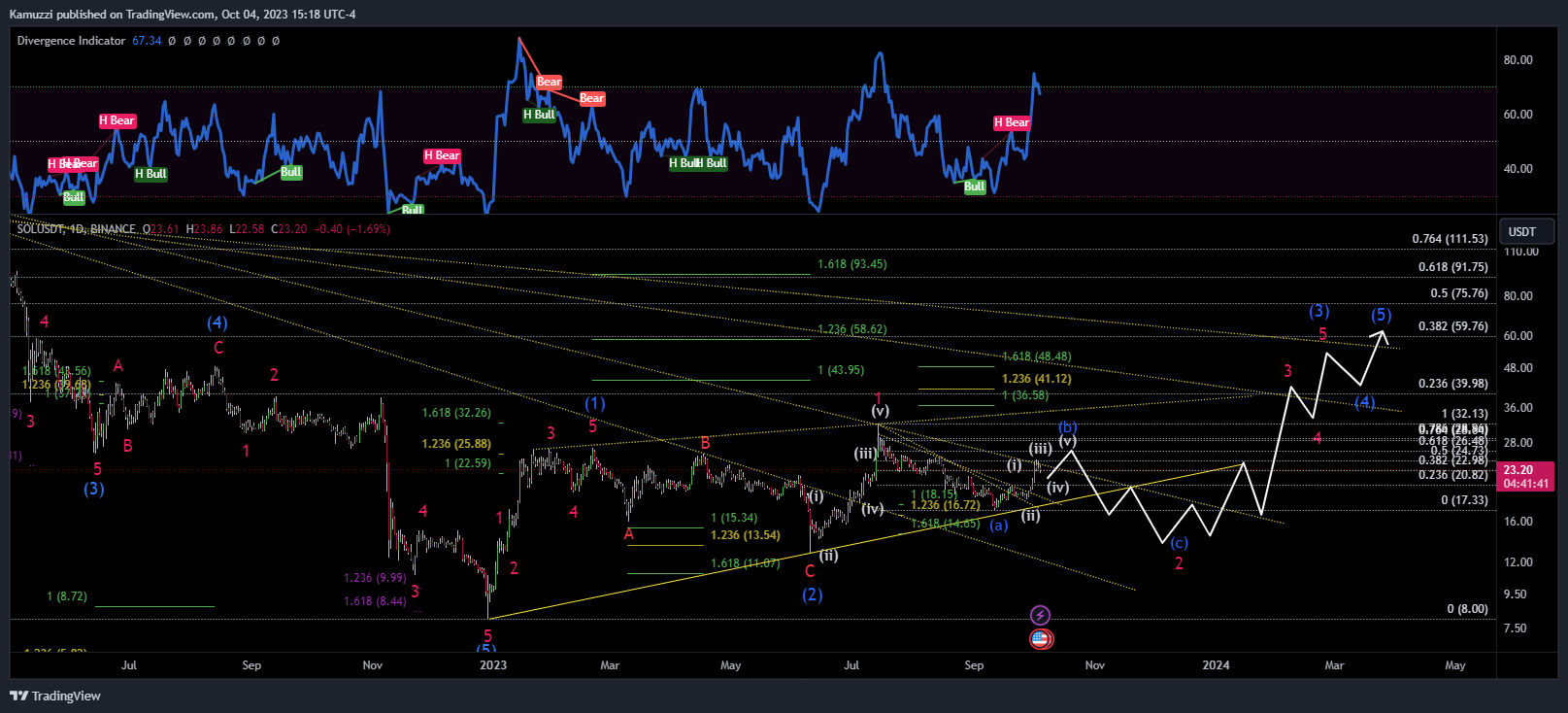Screen dimensions: 1568x713
Task: Click the bar countdown 04:41:41
Action: pos(1526,483)
